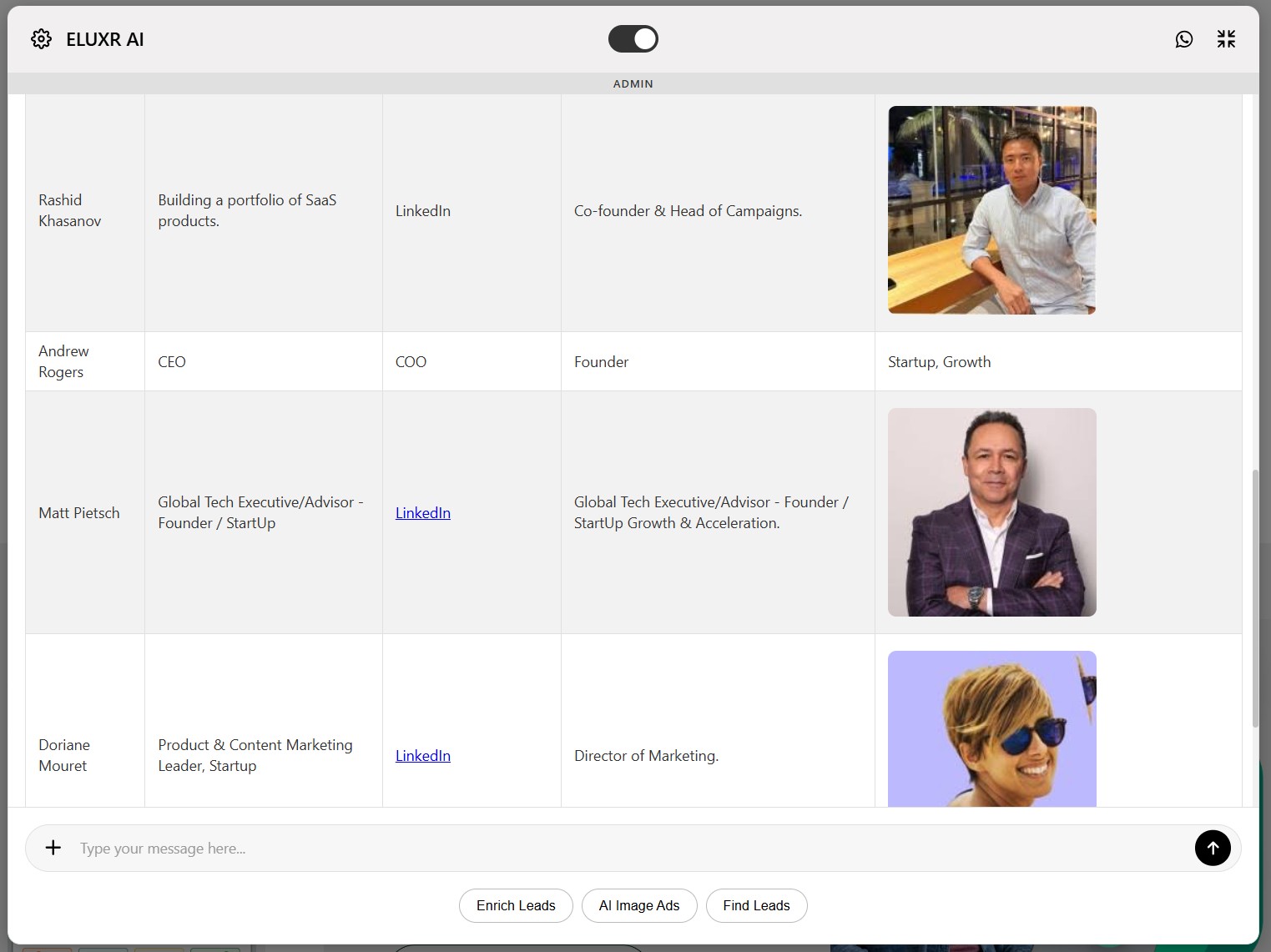Open settings via the gear icon

[41, 39]
